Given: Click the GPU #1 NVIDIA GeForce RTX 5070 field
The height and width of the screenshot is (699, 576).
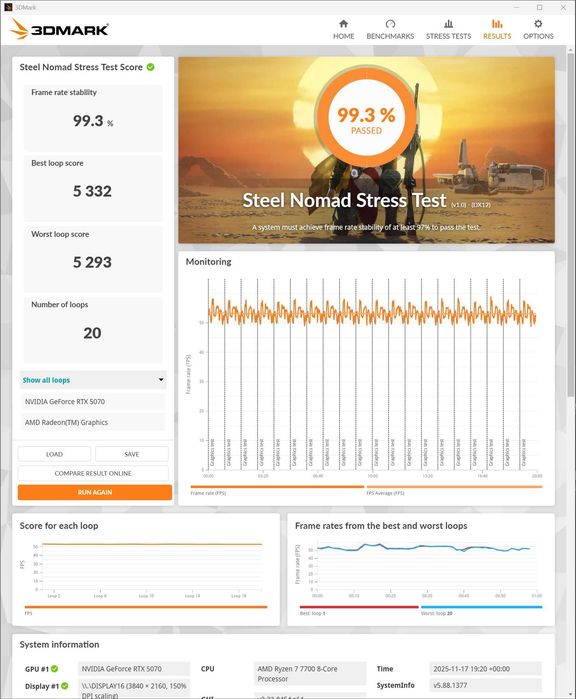Looking at the screenshot, I should tap(134, 669).
